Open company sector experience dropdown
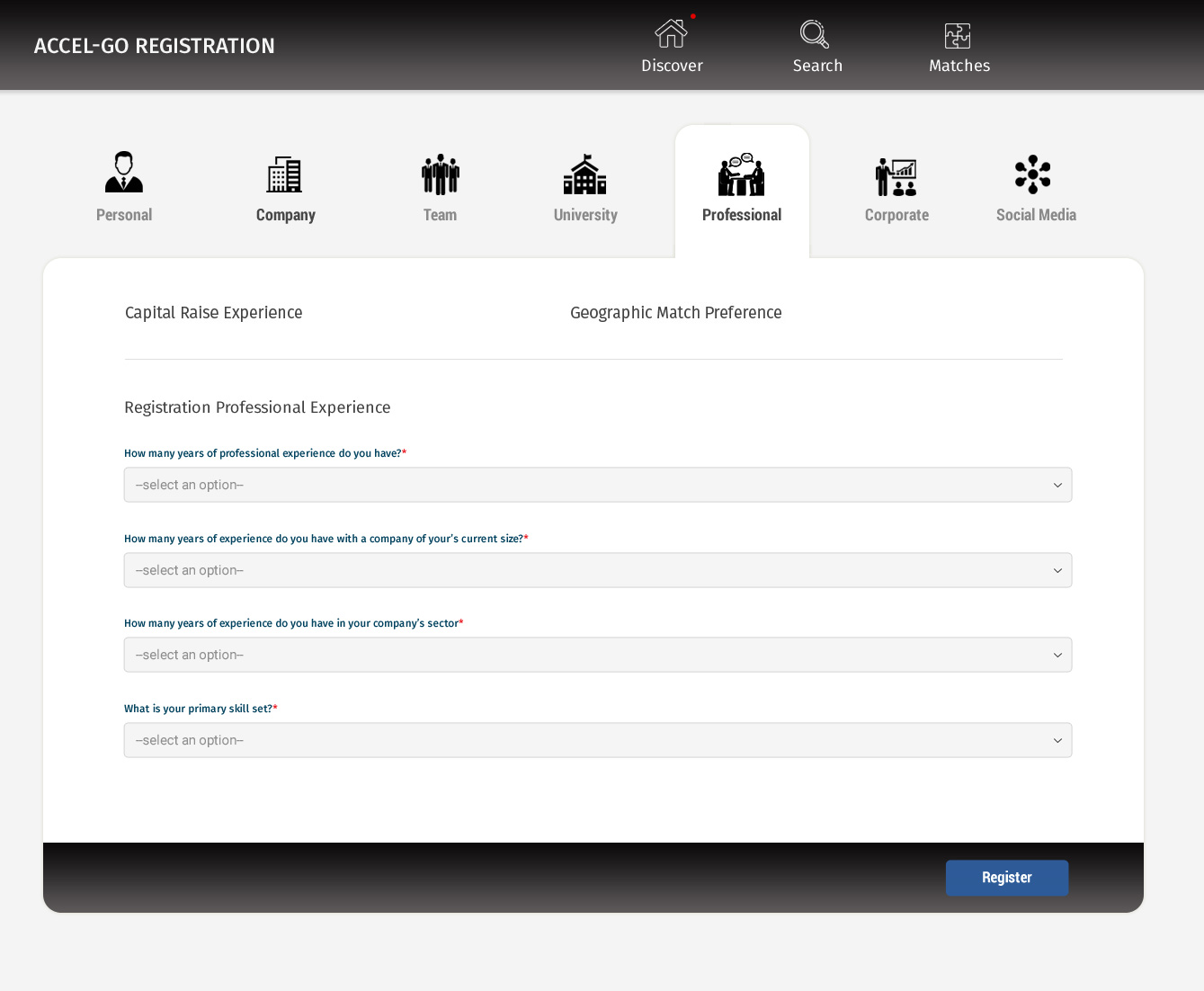Image resolution: width=1204 pixels, height=991 pixels. pyautogui.click(x=597, y=655)
